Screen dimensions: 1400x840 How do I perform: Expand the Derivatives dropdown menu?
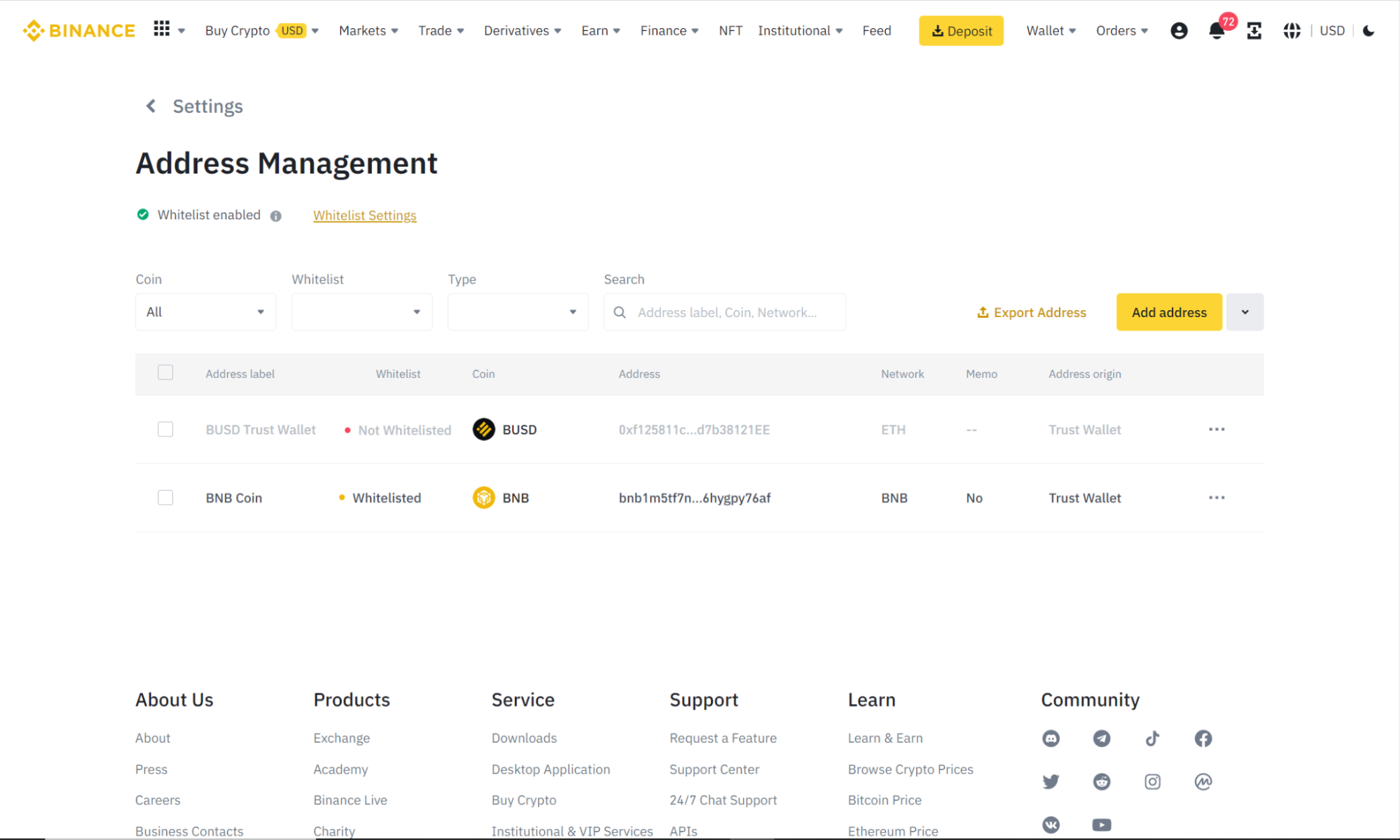(522, 31)
